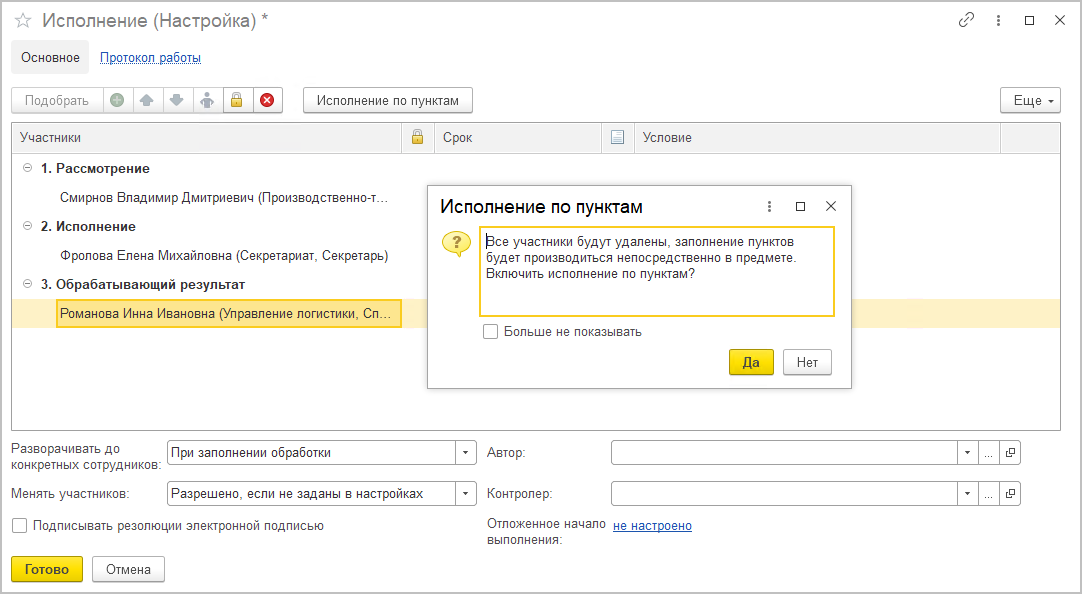Click the copy link chain icon
1082x594 pixels.
tap(966, 20)
